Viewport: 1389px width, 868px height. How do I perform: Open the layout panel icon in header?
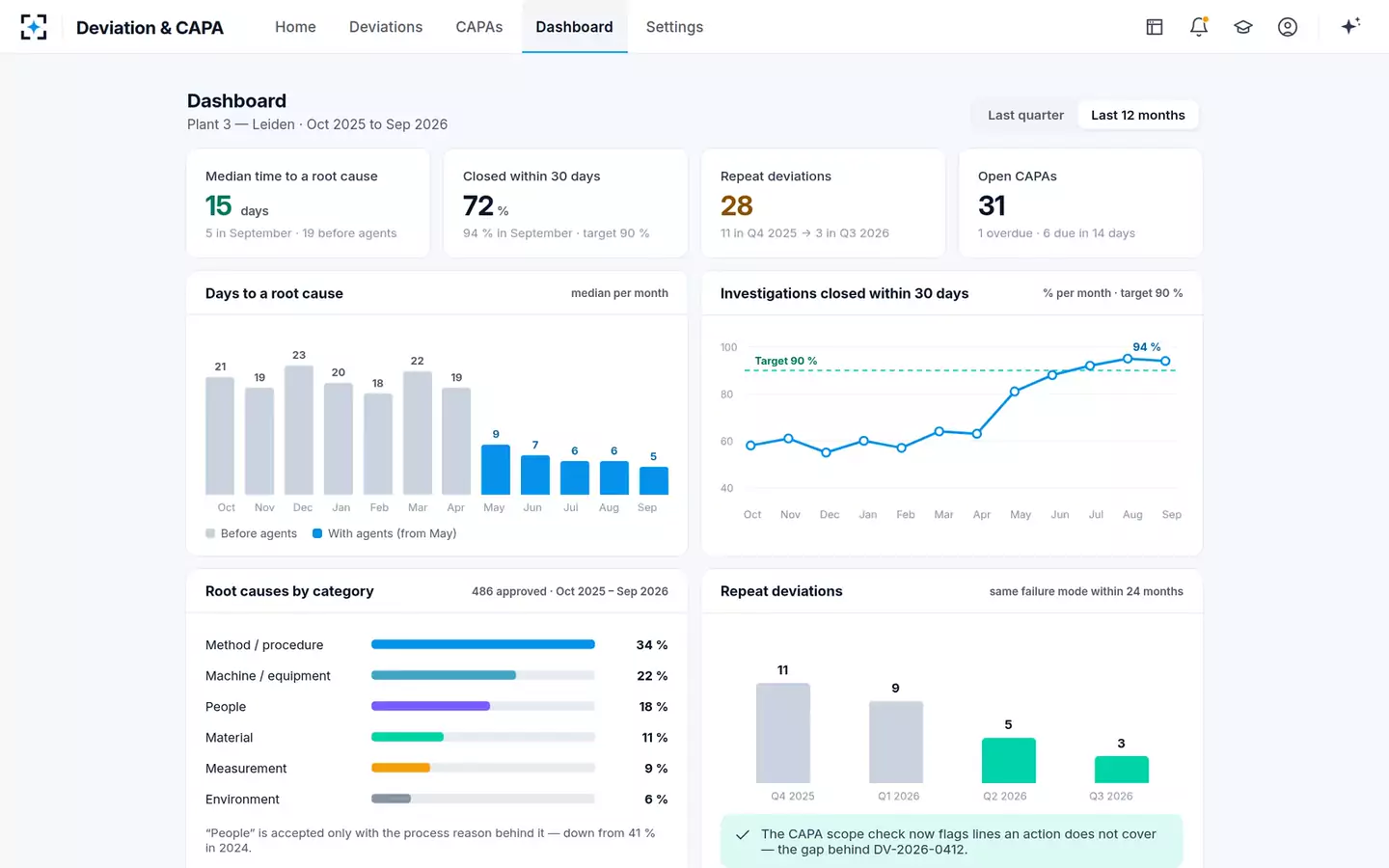[x=1155, y=27]
